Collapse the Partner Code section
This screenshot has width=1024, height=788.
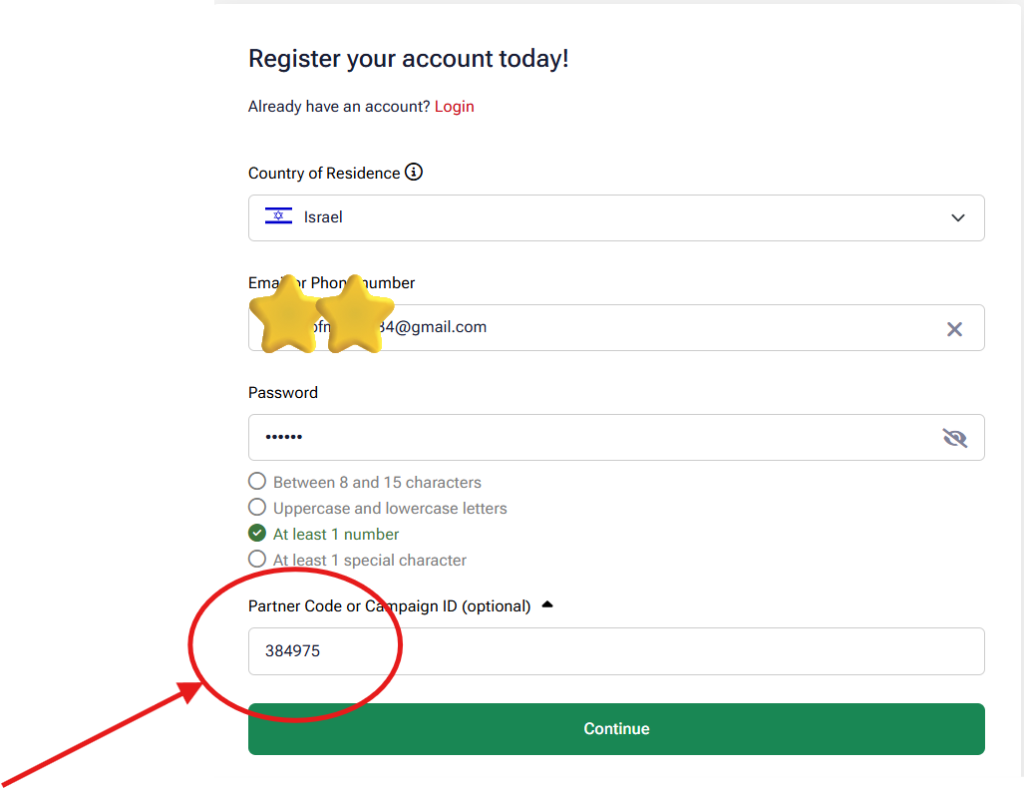548,604
